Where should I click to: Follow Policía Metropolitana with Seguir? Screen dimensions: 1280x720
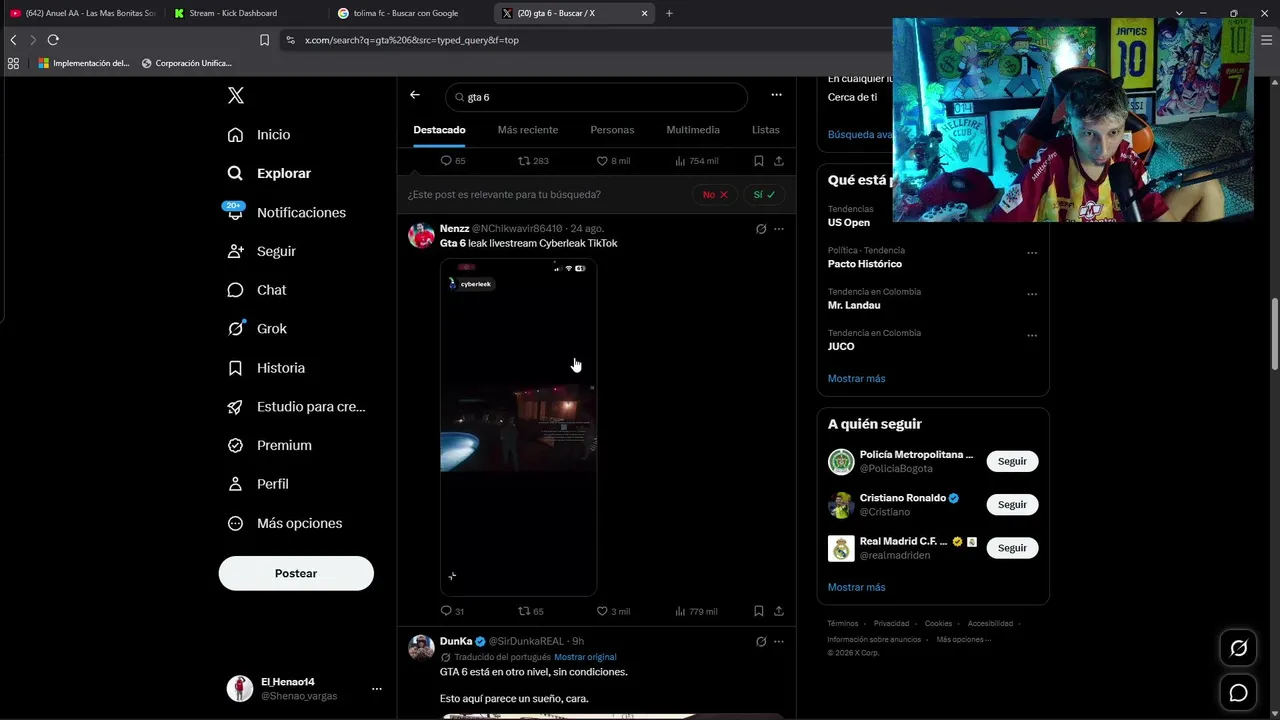click(1012, 461)
